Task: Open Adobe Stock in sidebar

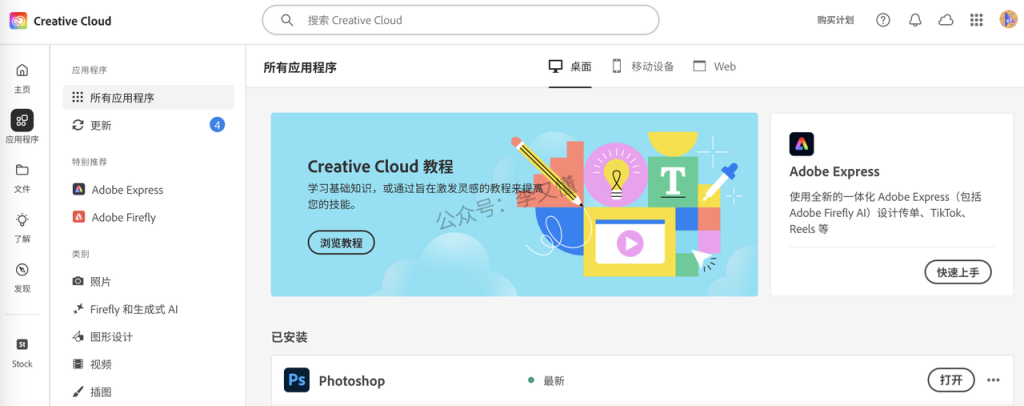Action: click(22, 351)
